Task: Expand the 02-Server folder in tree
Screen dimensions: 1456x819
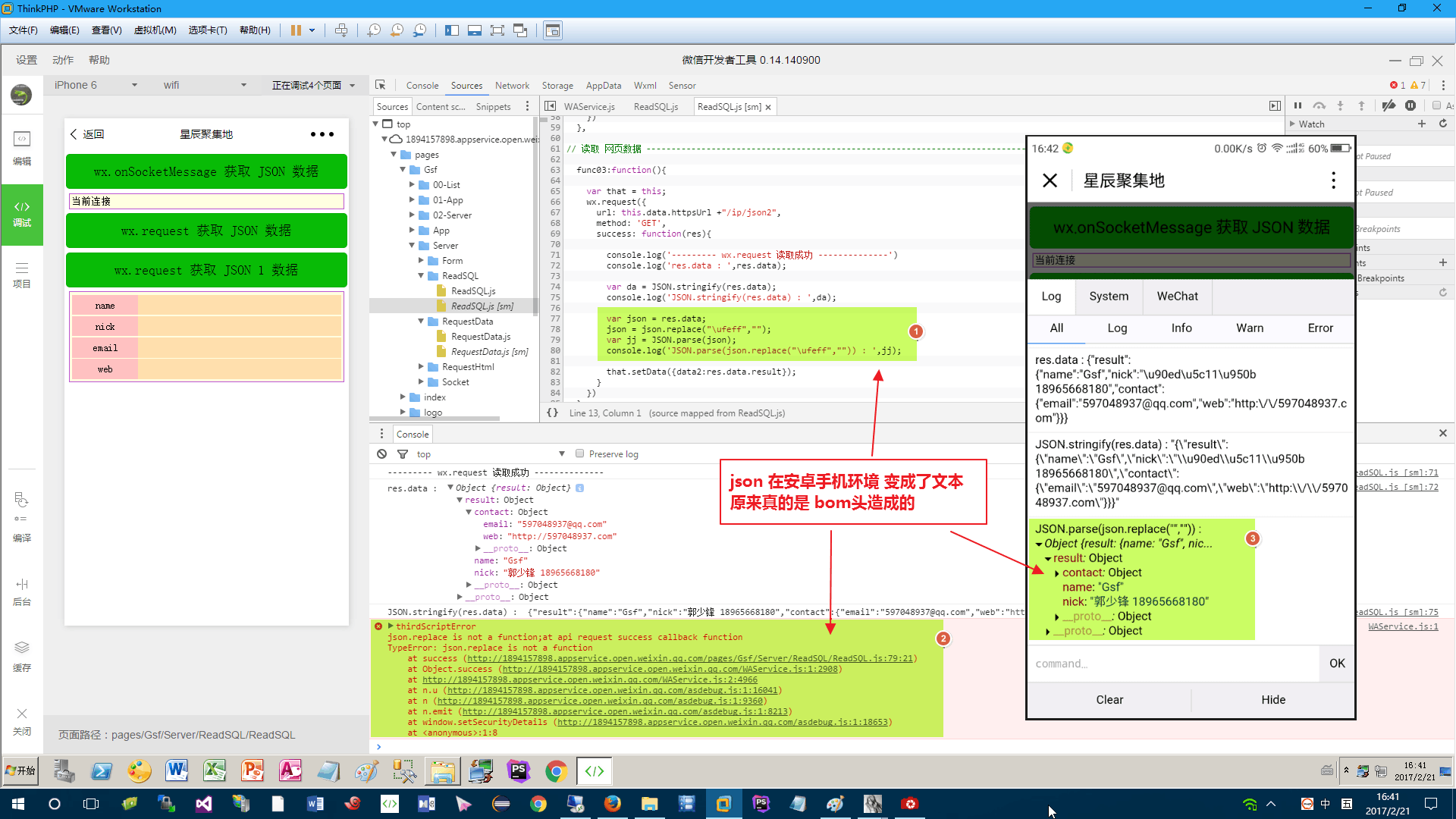Action: [x=413, y=215]
